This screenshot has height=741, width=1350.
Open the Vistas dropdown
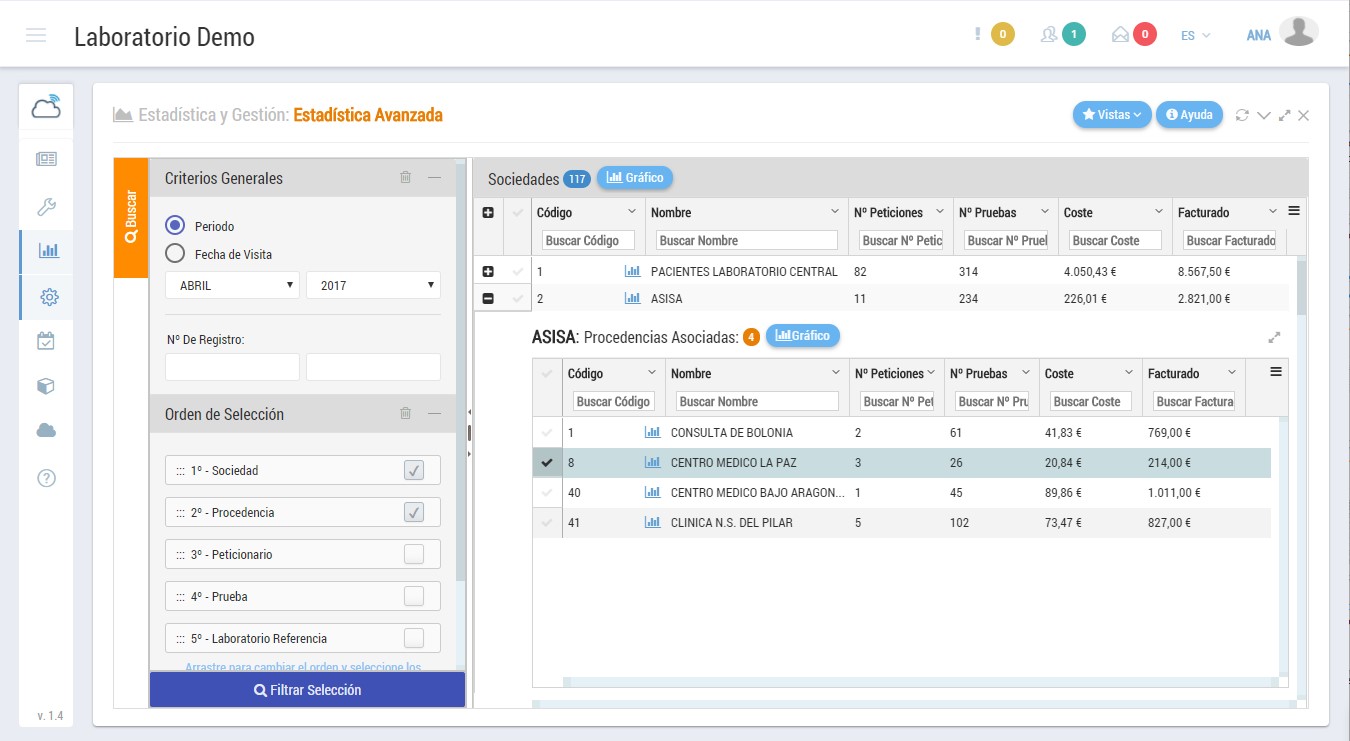pos(1112,115)
